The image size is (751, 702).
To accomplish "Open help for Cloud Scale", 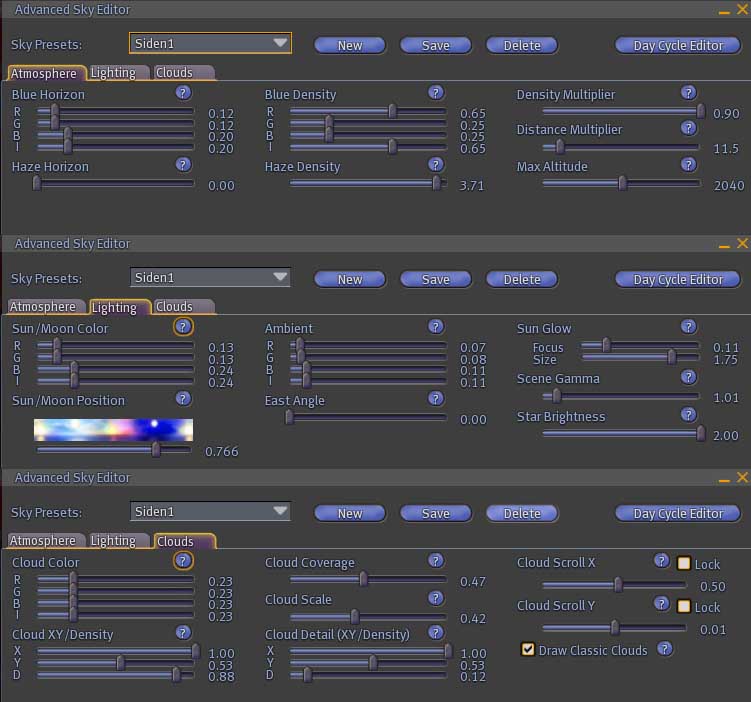I will (435, 598).
